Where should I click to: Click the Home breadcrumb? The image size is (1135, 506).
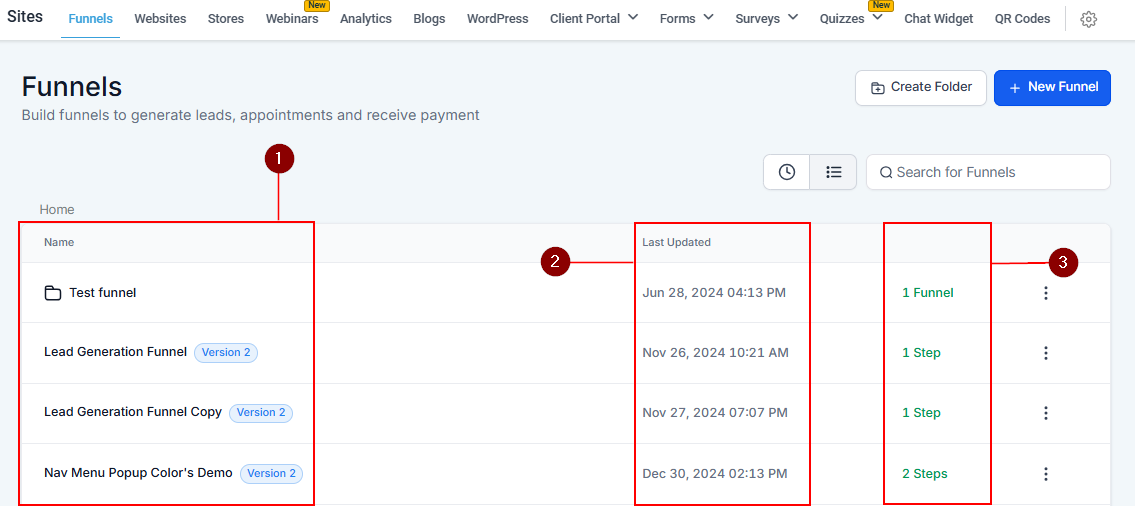pos(57,209)
